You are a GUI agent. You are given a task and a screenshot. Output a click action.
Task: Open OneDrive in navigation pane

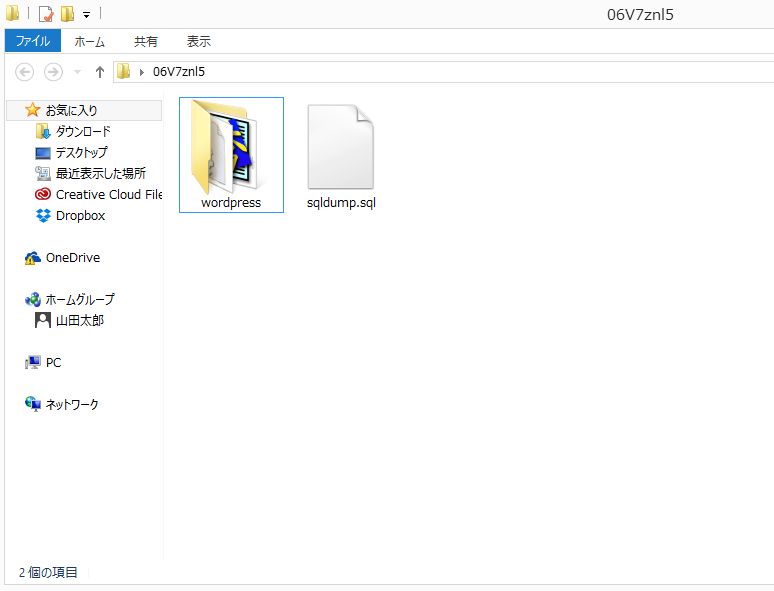73,258
